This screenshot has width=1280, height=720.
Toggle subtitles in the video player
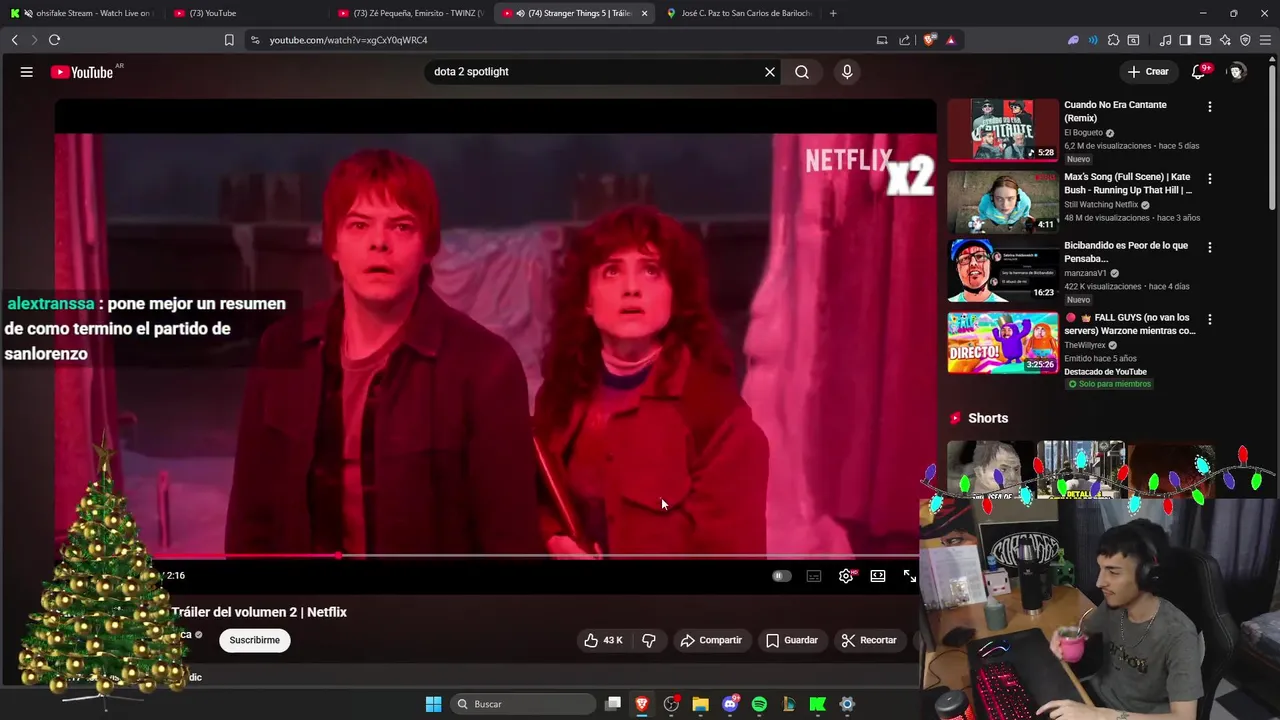tap(814, 576)
